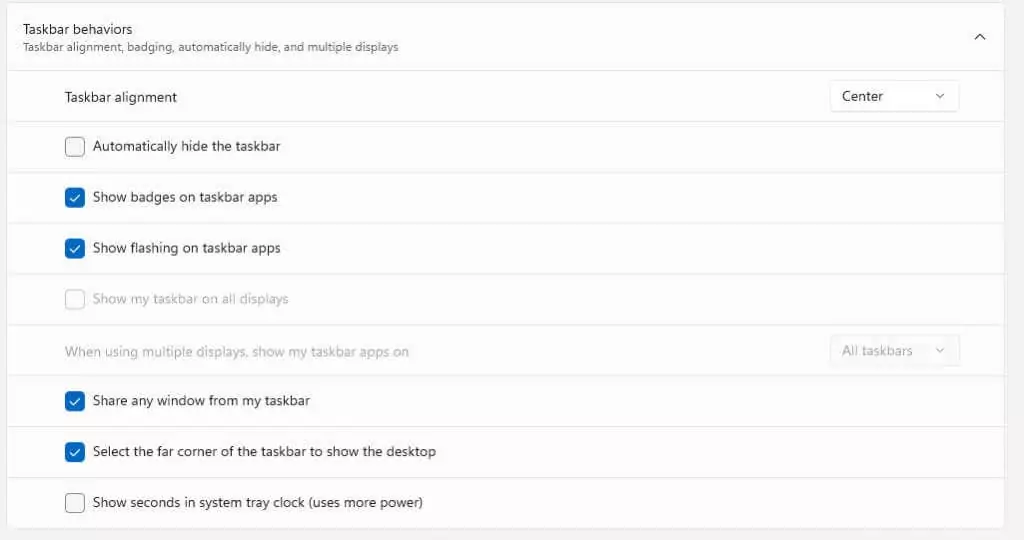1024x540 pixels.
Task: Click the chevron arrow beside All taskbars
Action: [x=940, y=351]
